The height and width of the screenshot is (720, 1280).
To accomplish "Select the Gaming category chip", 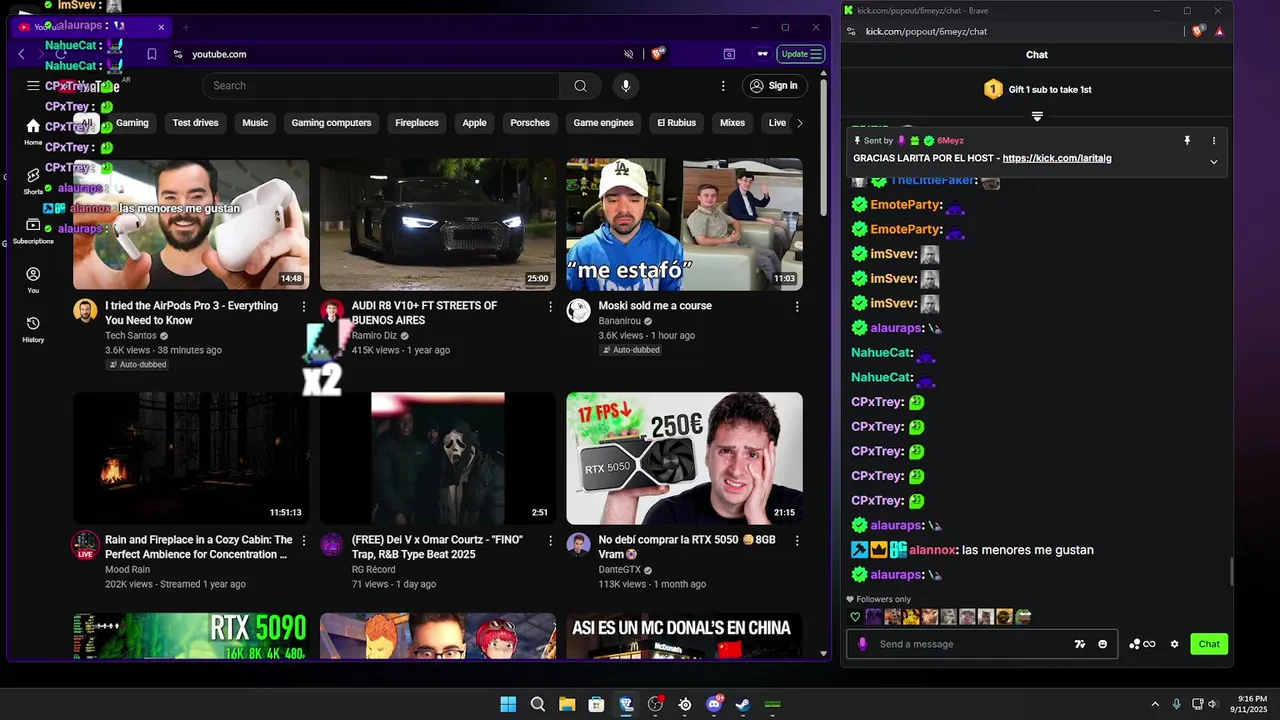I will pyautogui.click(x=132, y=123).
